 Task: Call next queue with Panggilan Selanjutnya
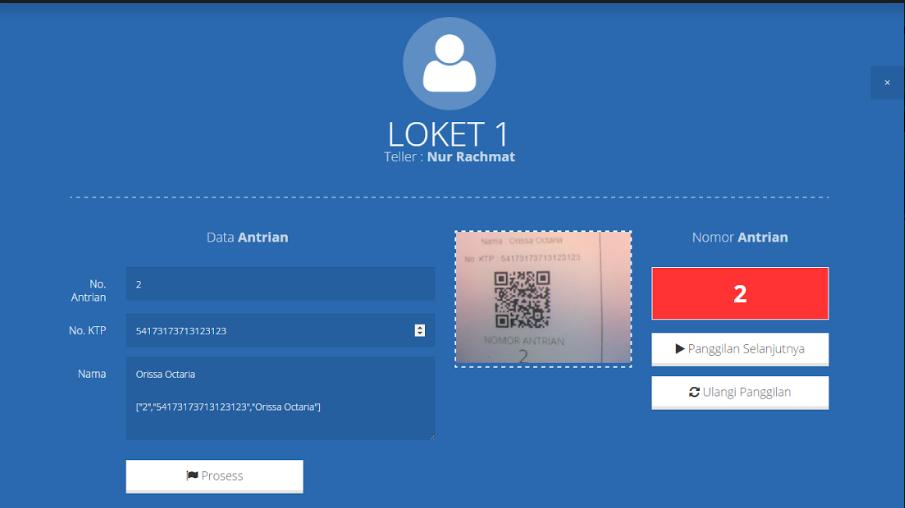[x=740, y=349]
